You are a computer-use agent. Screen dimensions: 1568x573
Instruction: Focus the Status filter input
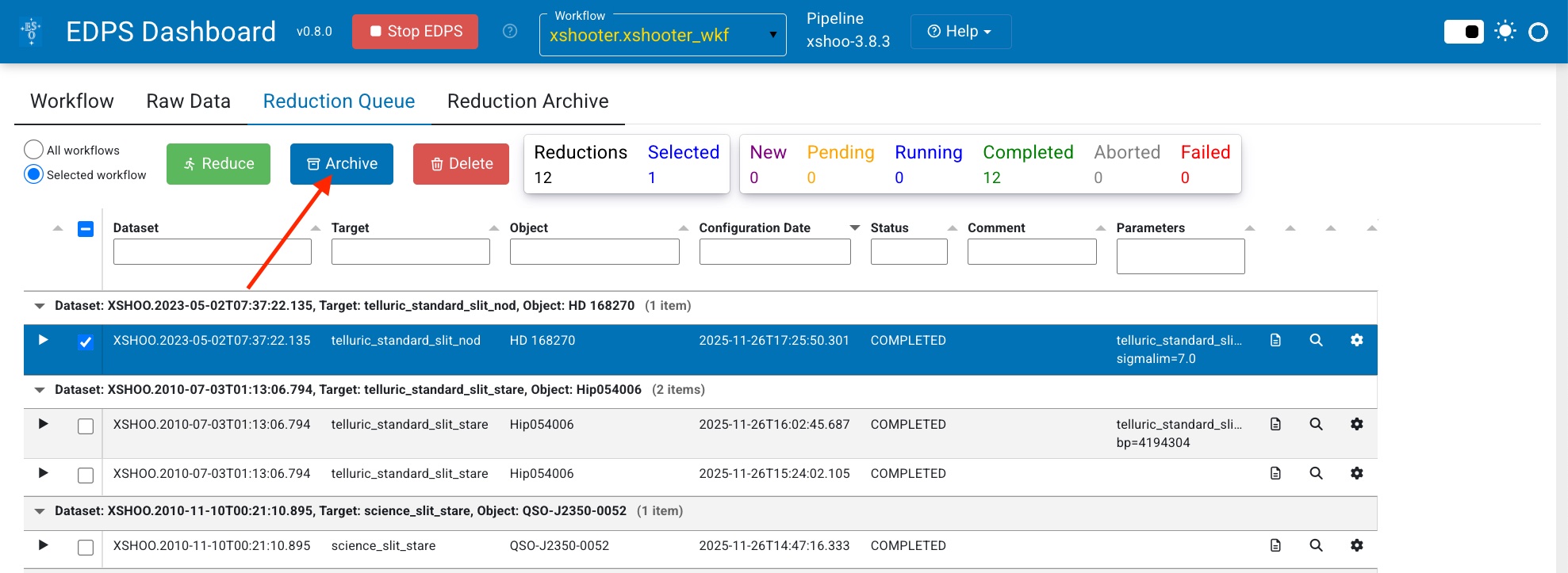pyautogui.click(x=909, y=252)
